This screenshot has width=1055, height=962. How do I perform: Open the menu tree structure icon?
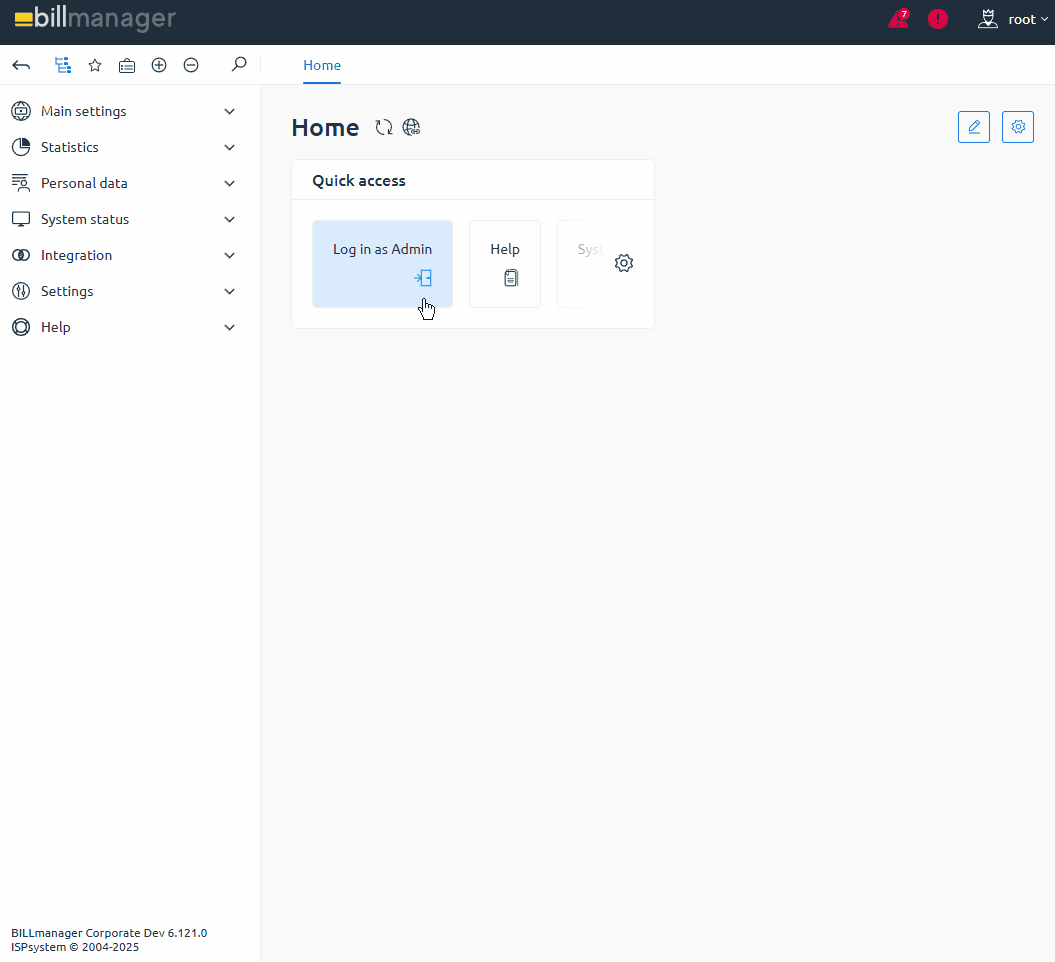(x=63, y=65)
